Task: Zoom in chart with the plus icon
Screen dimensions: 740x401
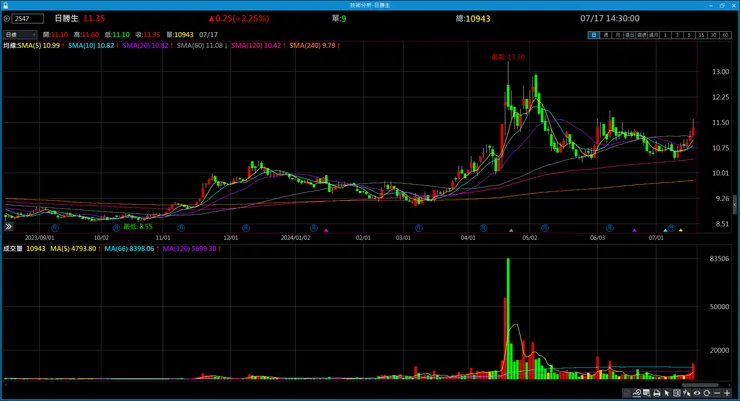Action: coord(727,393)
